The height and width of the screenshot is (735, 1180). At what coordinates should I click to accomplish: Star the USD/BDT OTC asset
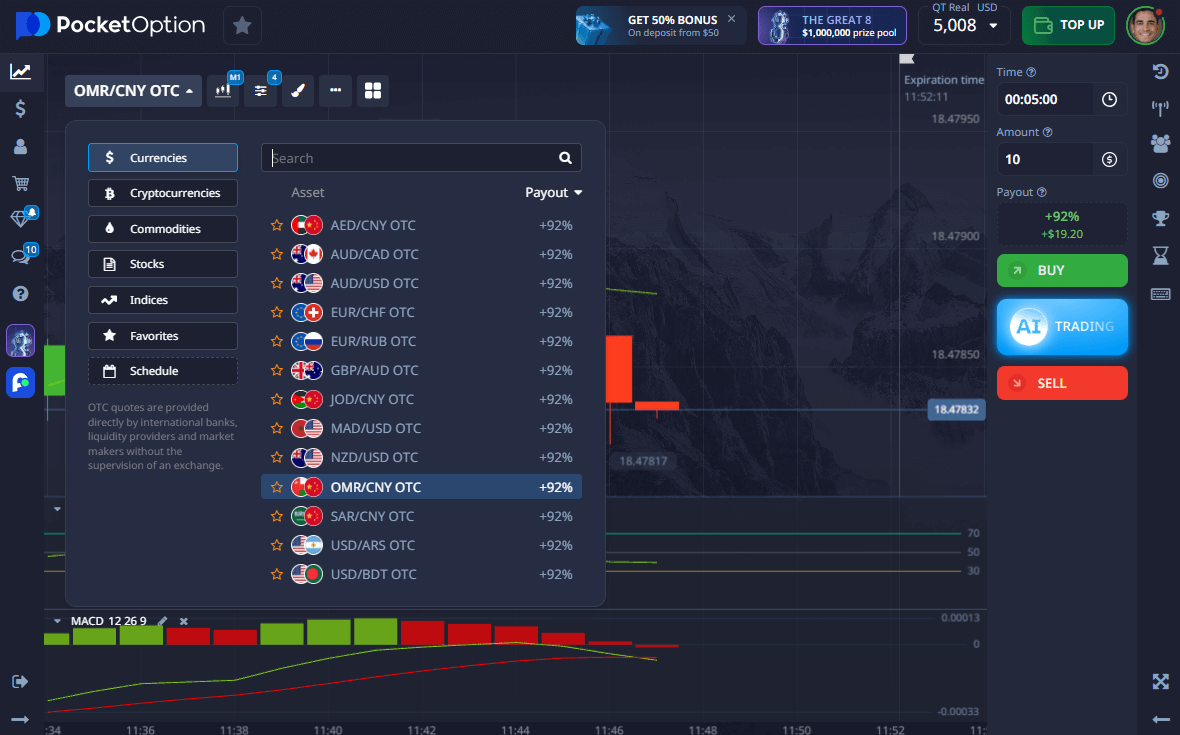point(277,574)
